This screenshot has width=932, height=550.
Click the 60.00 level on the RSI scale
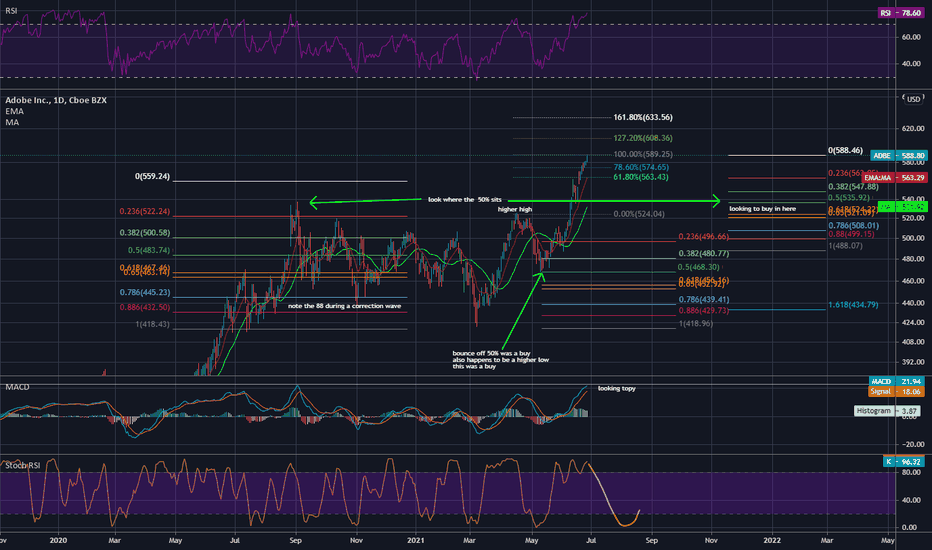[911, 37]
